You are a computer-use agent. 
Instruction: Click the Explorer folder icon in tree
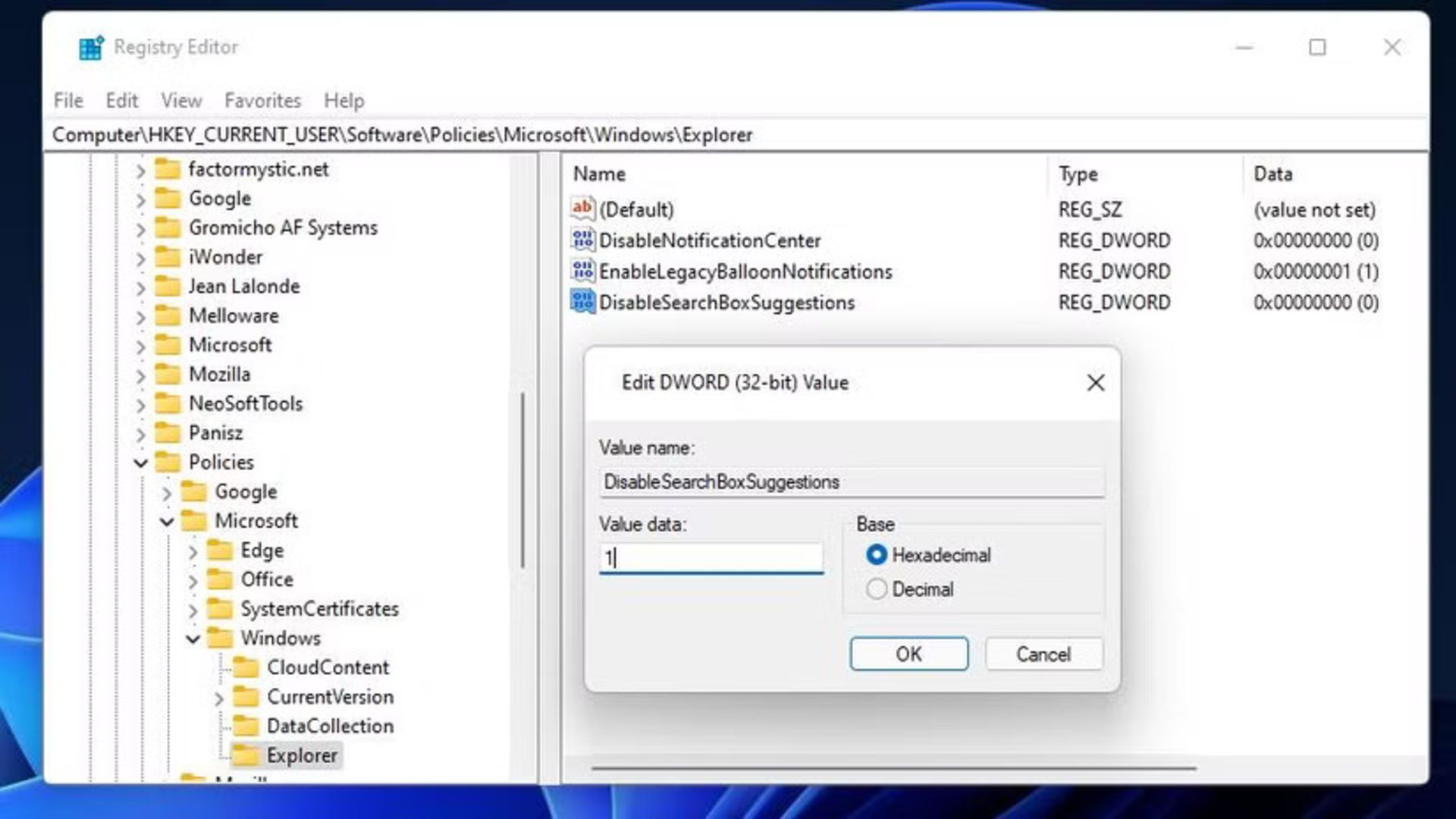(246, 755)
